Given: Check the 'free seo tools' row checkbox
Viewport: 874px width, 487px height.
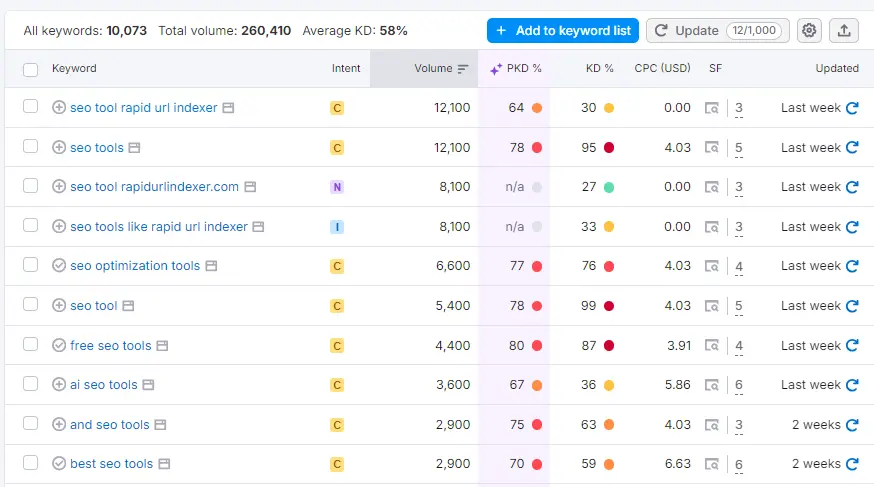Looking at the screenshot, I should coord(31,345).
